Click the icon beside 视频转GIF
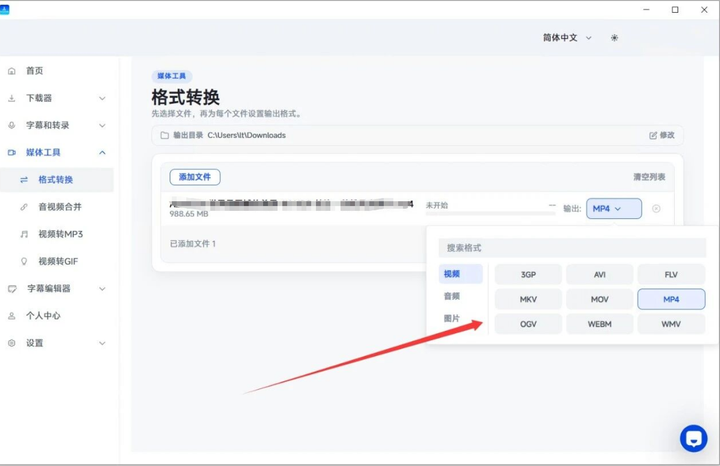 click(x=24, y=261)
